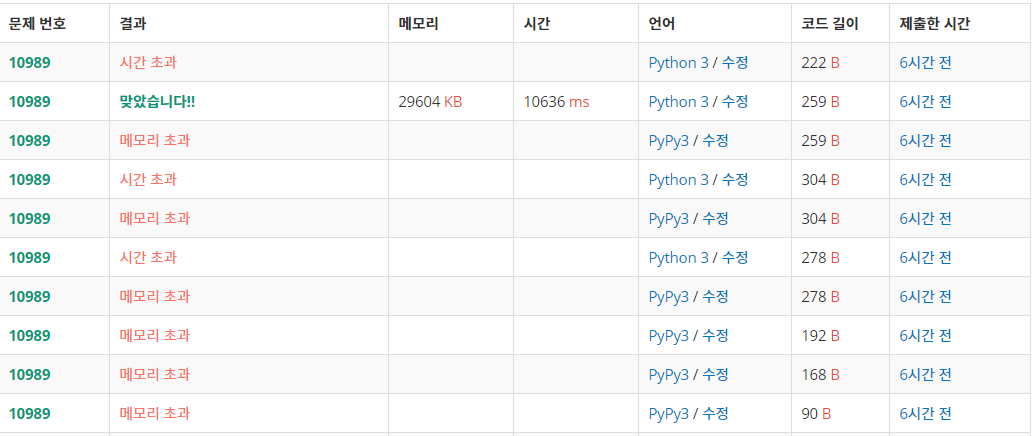Open problem 10989 in the 168 B row
This screenshot has height=436, width=1035.
[x=30, y=375]
